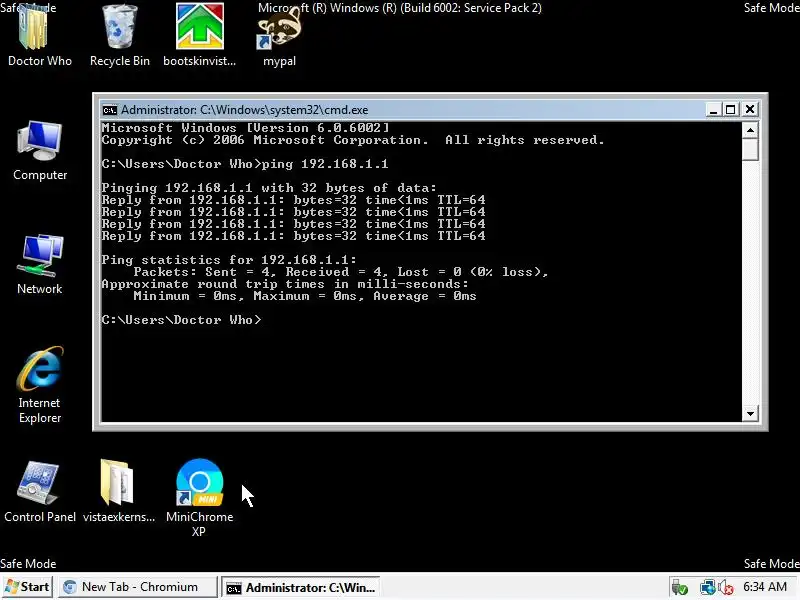Click the cmd scrollbar thumb
Image resolution: width=800 pixels, height=600 pixels.
[750, 150]
